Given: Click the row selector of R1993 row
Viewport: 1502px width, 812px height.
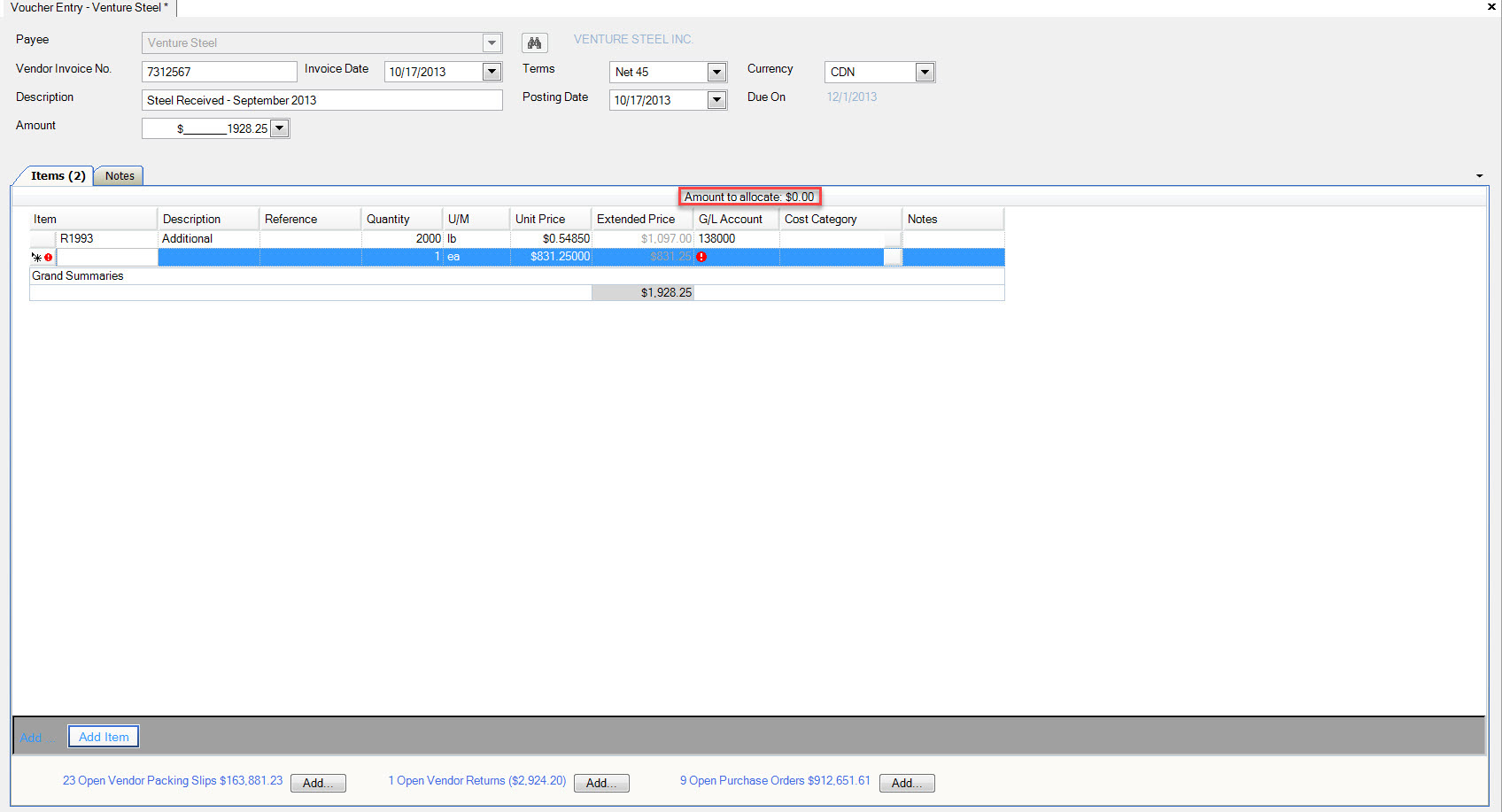Looking at the screenshot, I should coord(43,238).
